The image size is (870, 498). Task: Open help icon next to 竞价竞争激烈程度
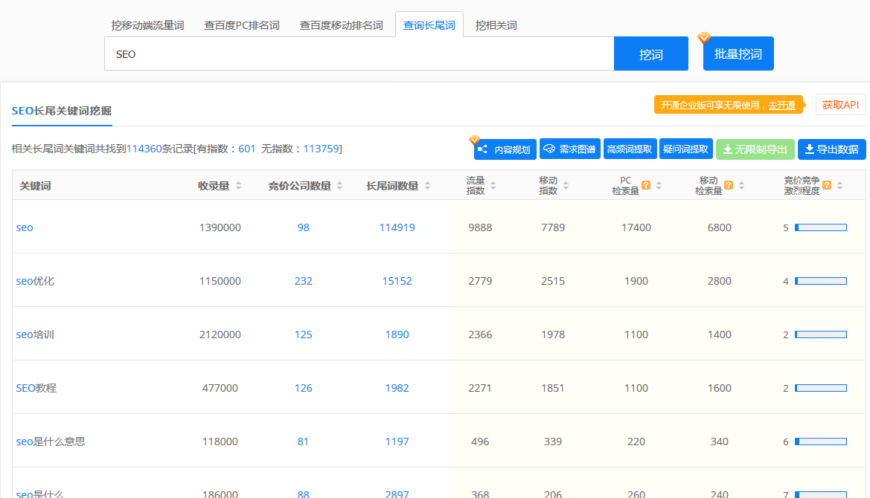827,185
